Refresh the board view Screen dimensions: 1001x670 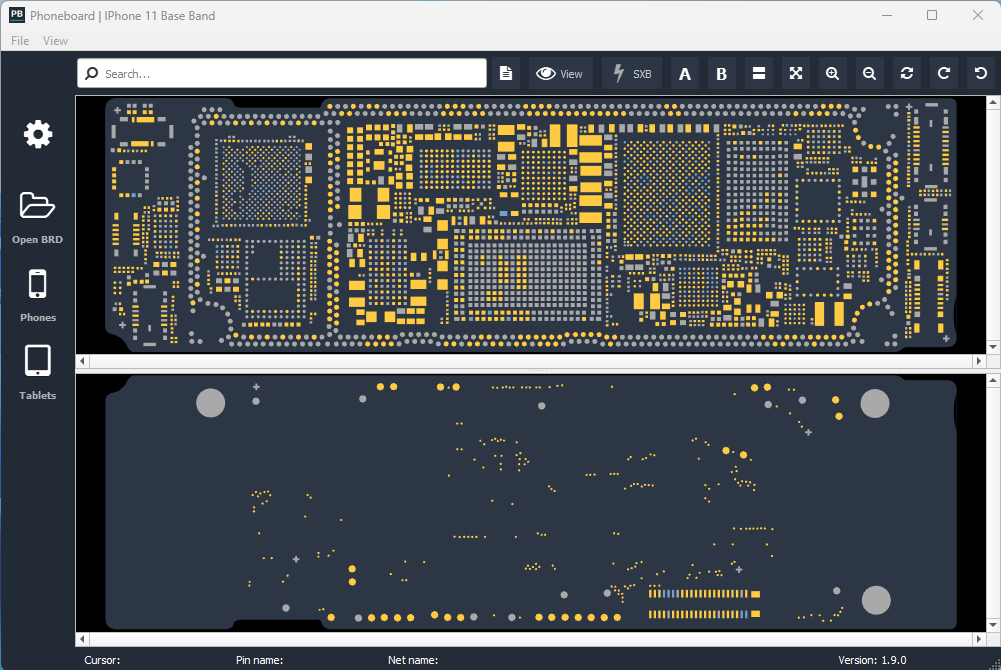(x=906, y=73)
